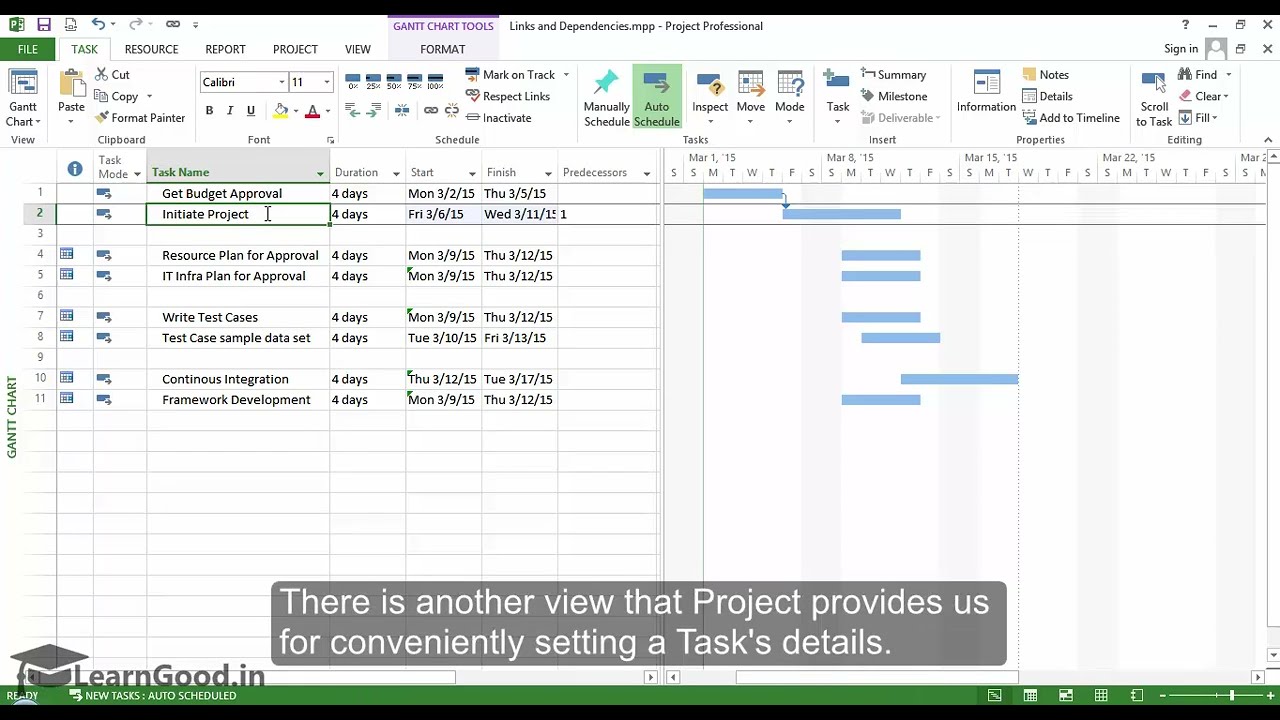Open task Notes
1280x720 pixels.
[x=1045, y=75]
